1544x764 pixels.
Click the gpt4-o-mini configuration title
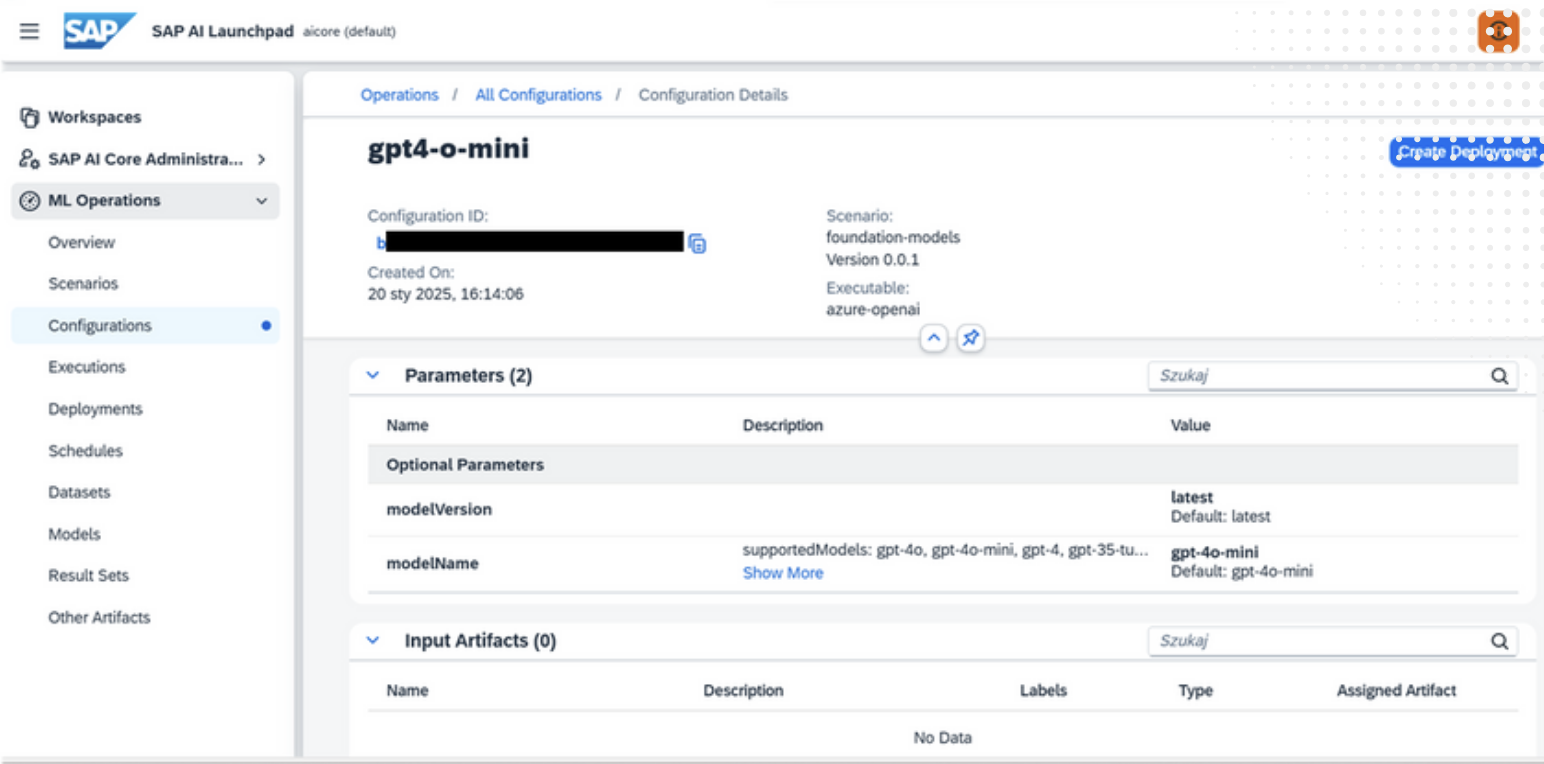pyautogui.click(x=448, y=149)
